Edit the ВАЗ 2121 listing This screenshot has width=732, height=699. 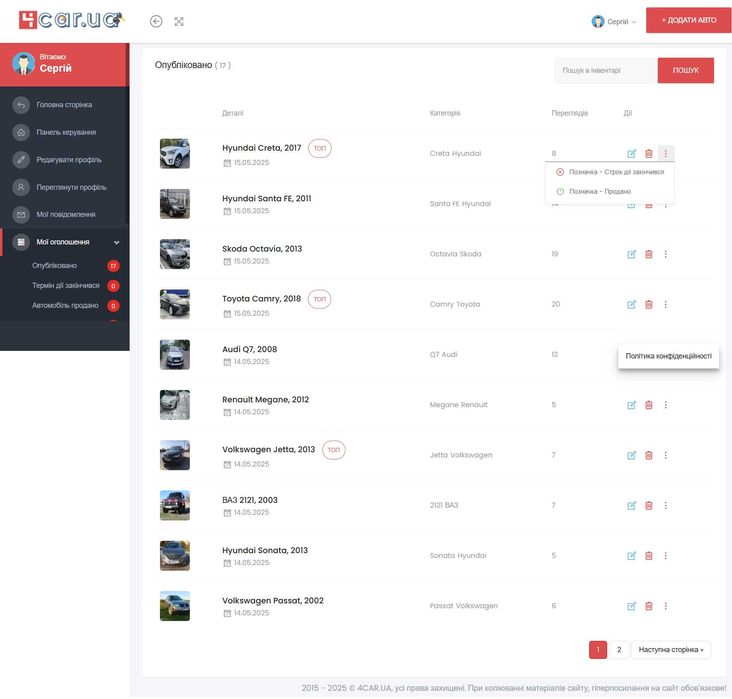[x=631, y=506]
